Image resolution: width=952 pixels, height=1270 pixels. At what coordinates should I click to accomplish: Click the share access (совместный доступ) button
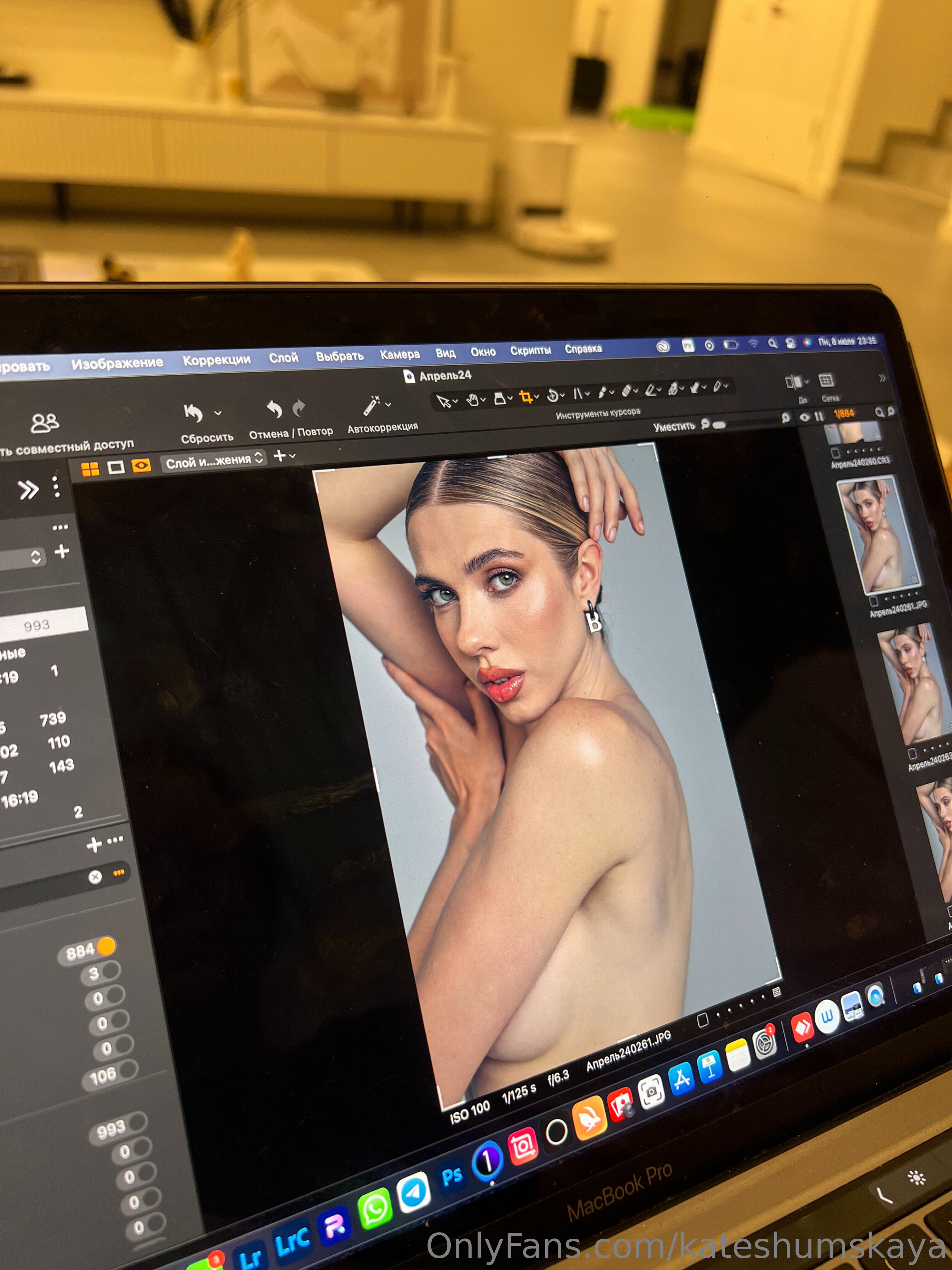coord(45,423)
